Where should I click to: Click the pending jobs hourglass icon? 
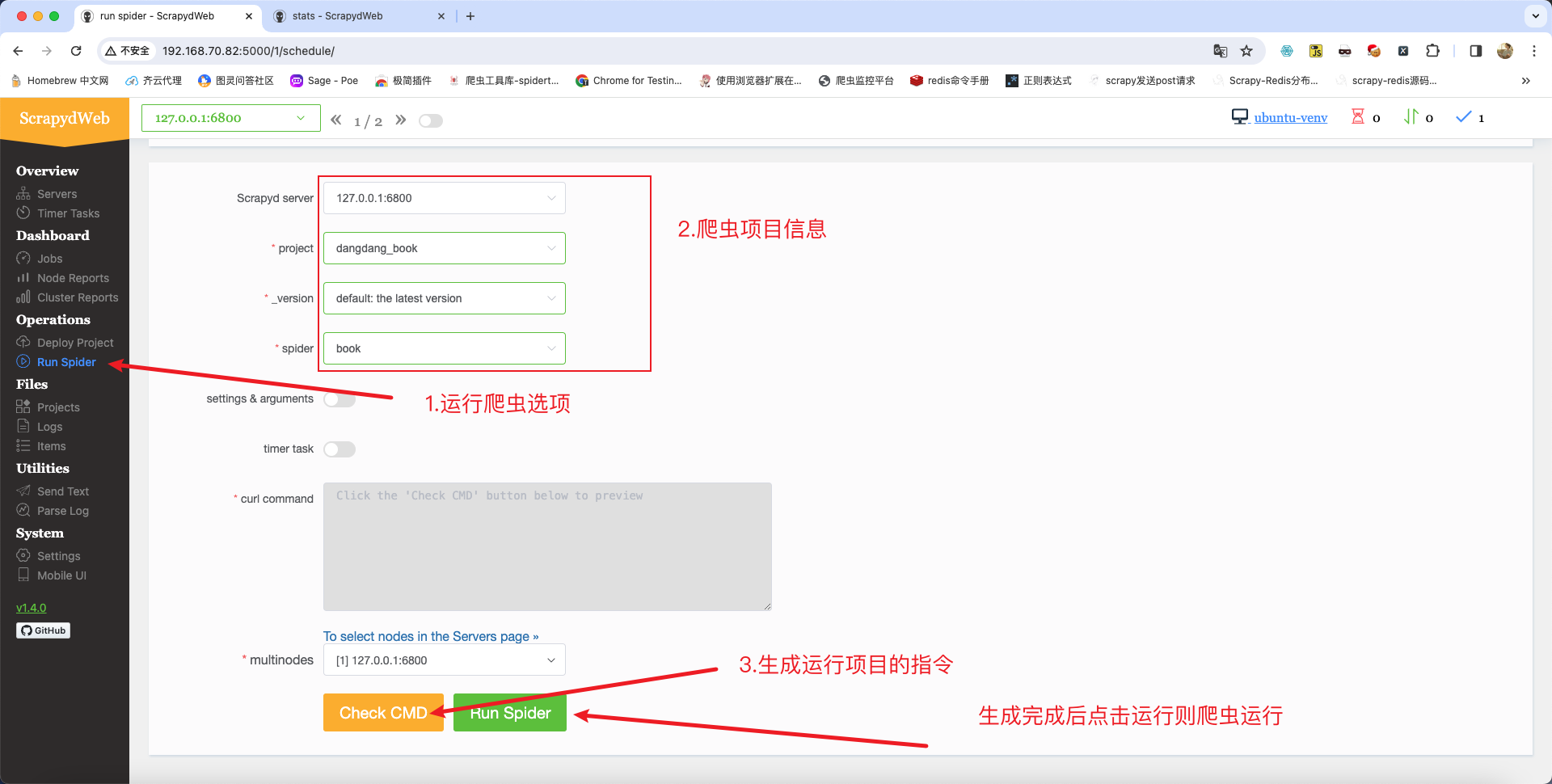coord(1358,117)
